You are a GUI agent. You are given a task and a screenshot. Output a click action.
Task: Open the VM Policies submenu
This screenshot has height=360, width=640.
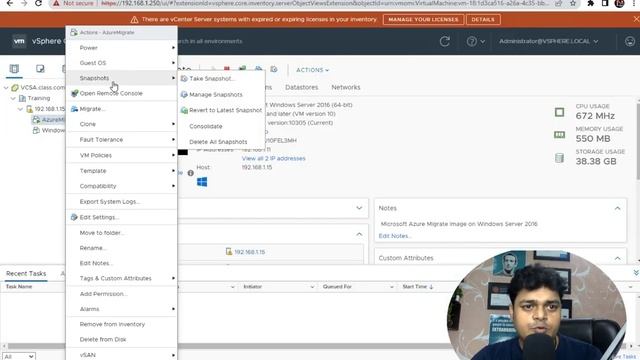coord(122,155)
